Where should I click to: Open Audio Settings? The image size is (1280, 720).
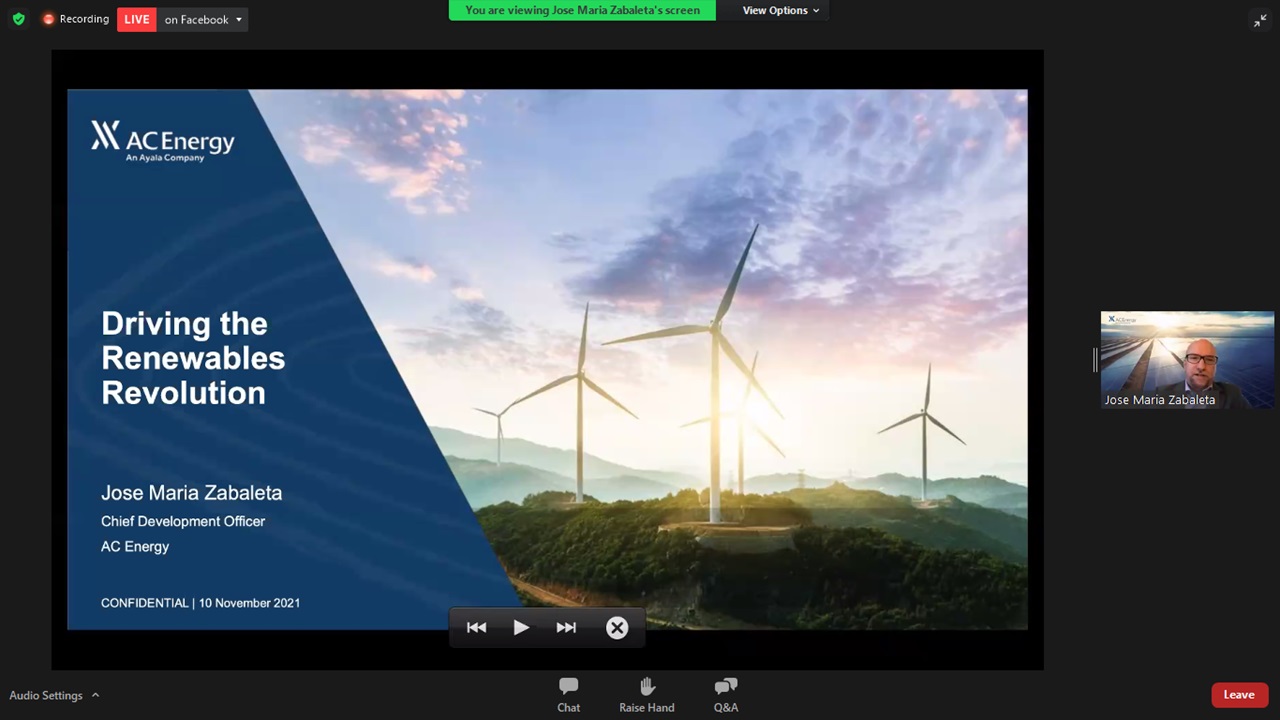pyautogui.click(x=46, y=695)
